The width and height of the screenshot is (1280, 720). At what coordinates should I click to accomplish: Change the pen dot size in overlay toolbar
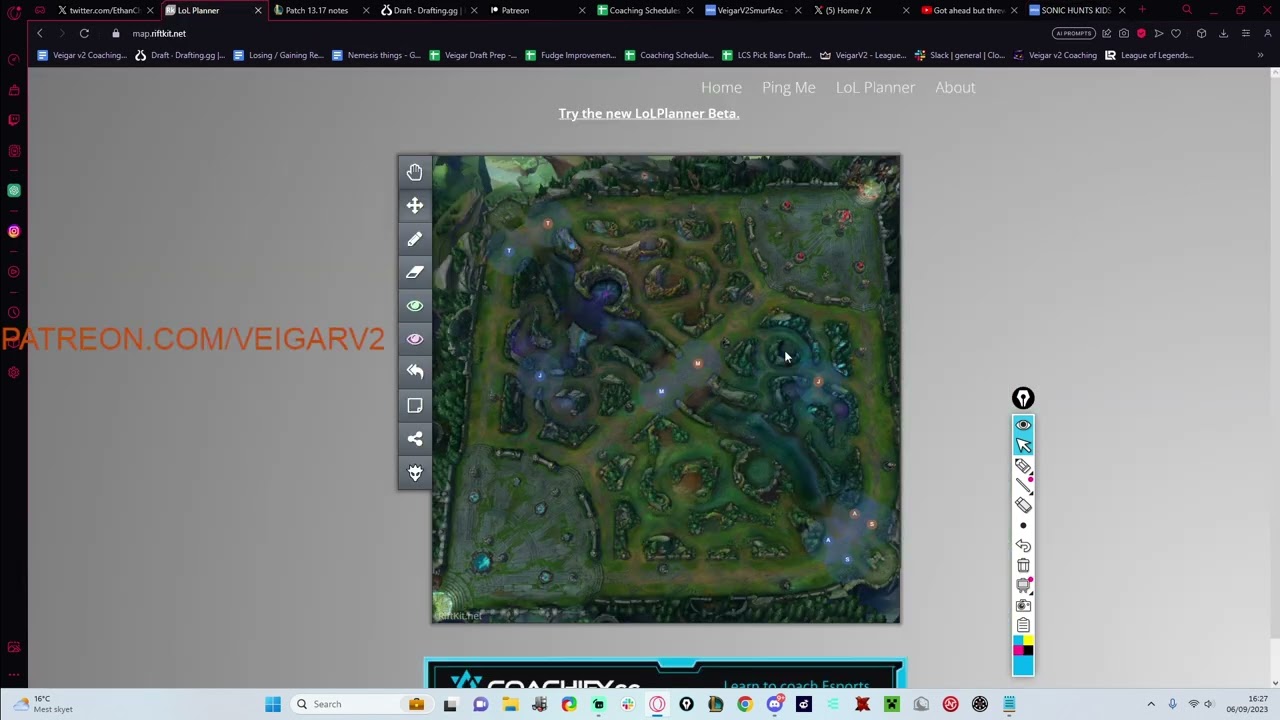coord(1023,526)
